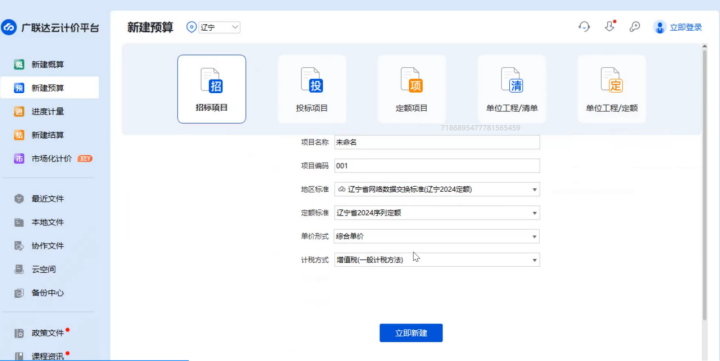
Task: Click the 最近文件 cube icon
Action: tap(19, 199)
